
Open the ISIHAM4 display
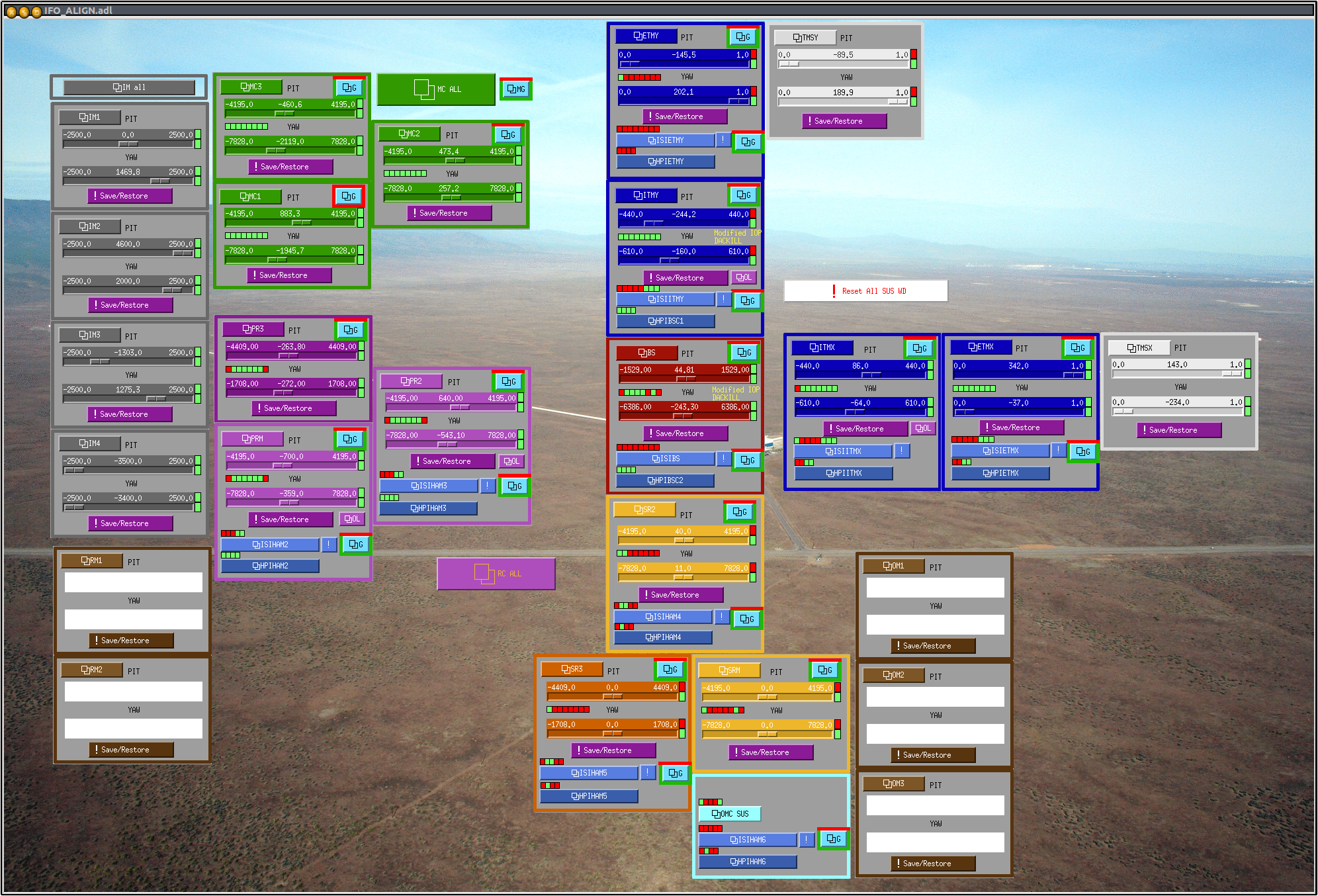point(663,617)
